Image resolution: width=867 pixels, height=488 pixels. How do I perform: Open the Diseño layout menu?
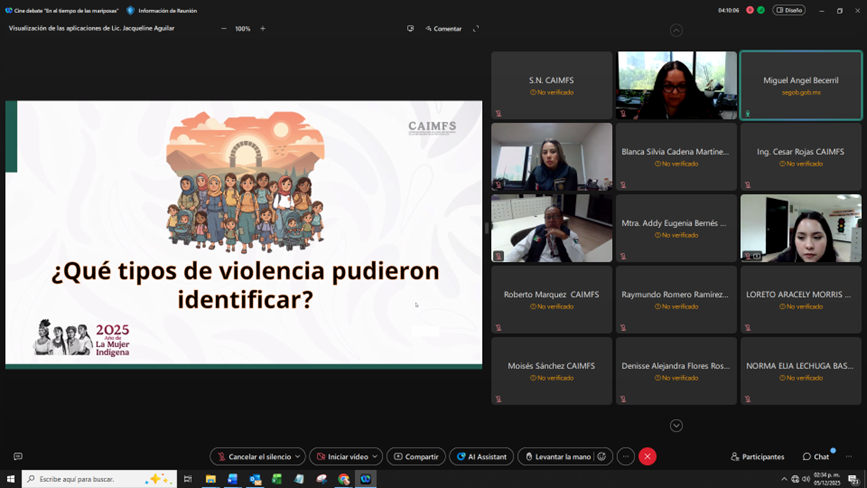[x=789, y=10]
